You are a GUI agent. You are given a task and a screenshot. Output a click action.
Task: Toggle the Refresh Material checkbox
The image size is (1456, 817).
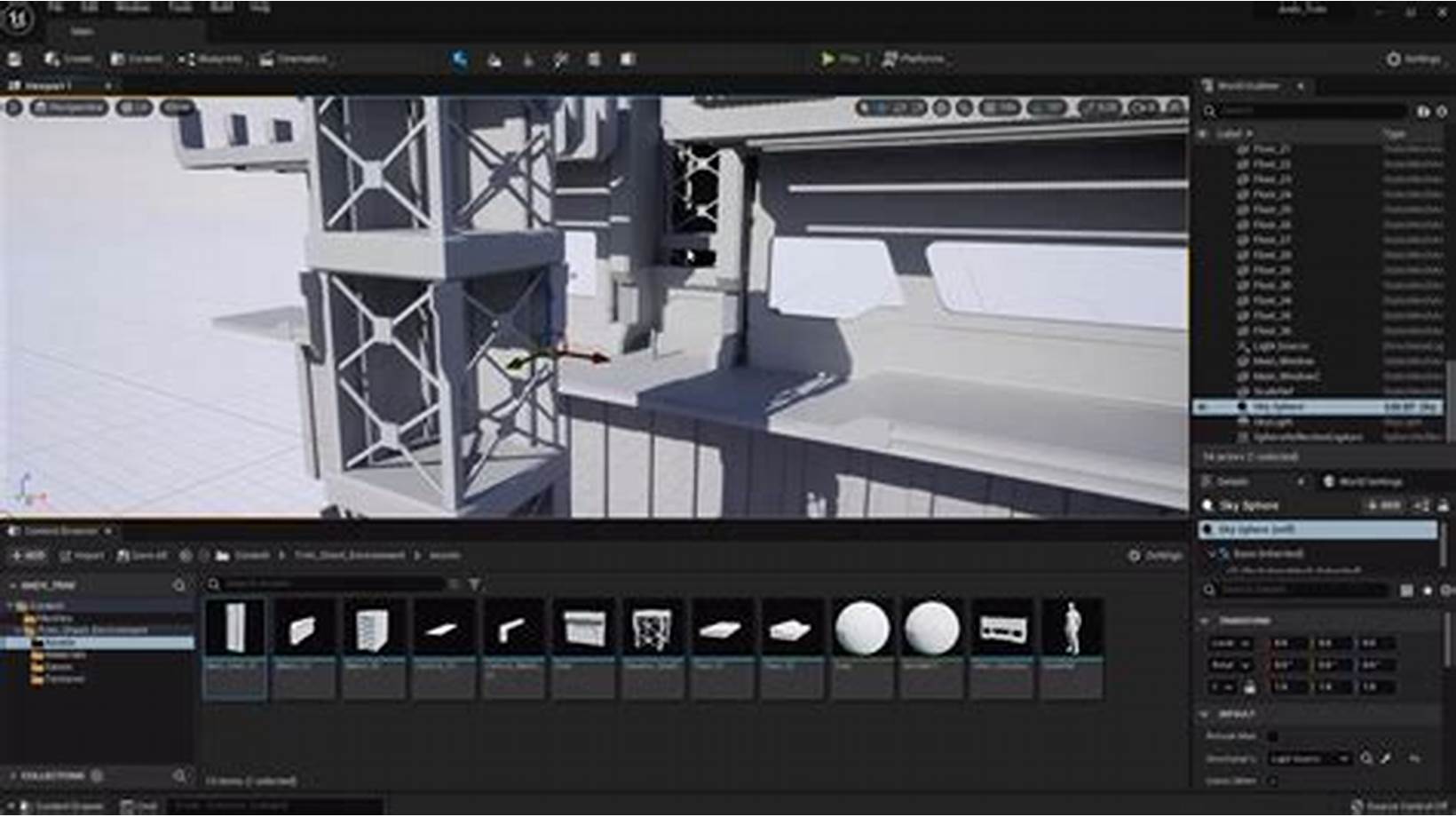pyautogui.click(x=1272, y=736)
